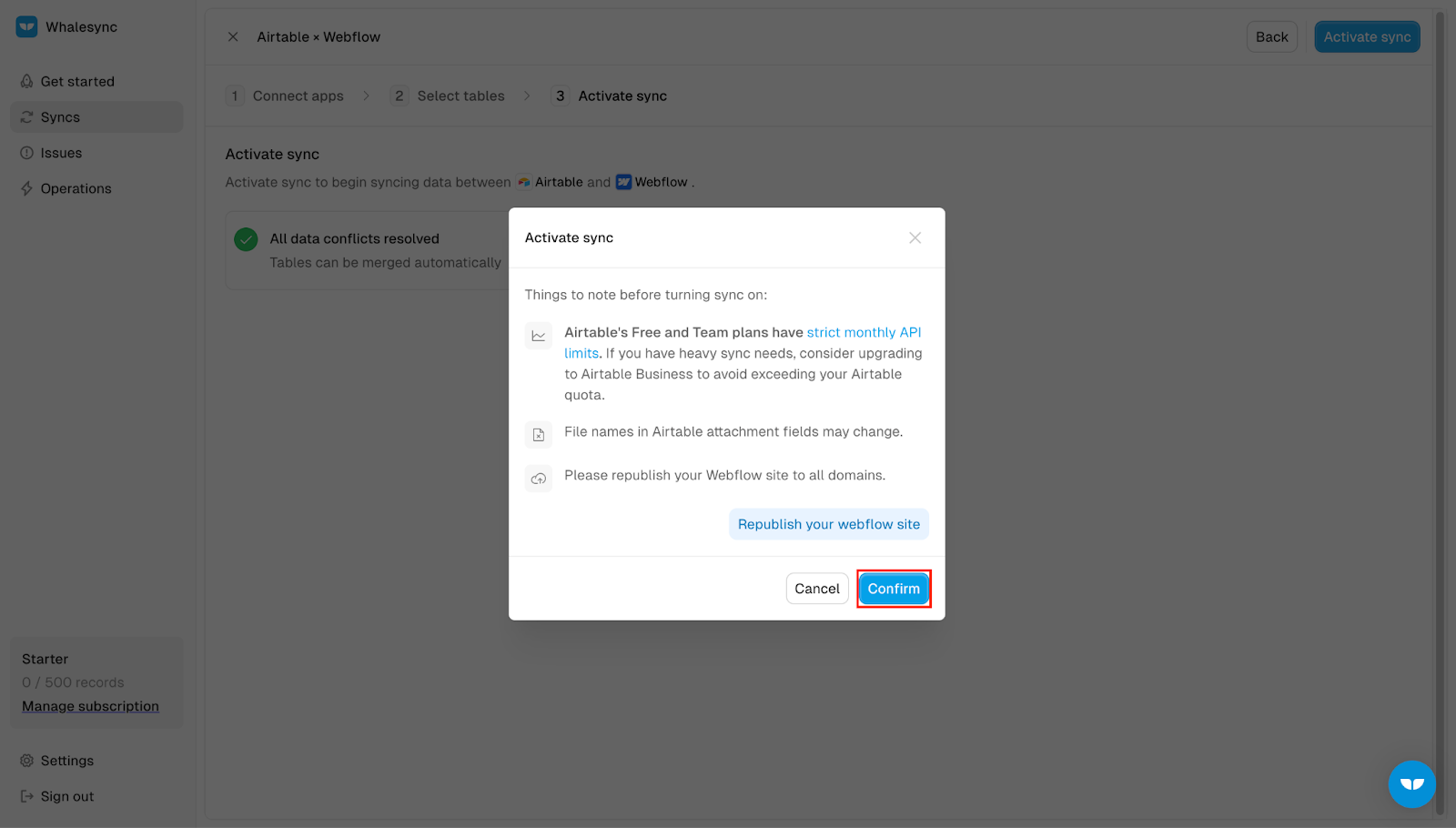
Task: Click the 'Starter' plan label
Action: [45, 659]
